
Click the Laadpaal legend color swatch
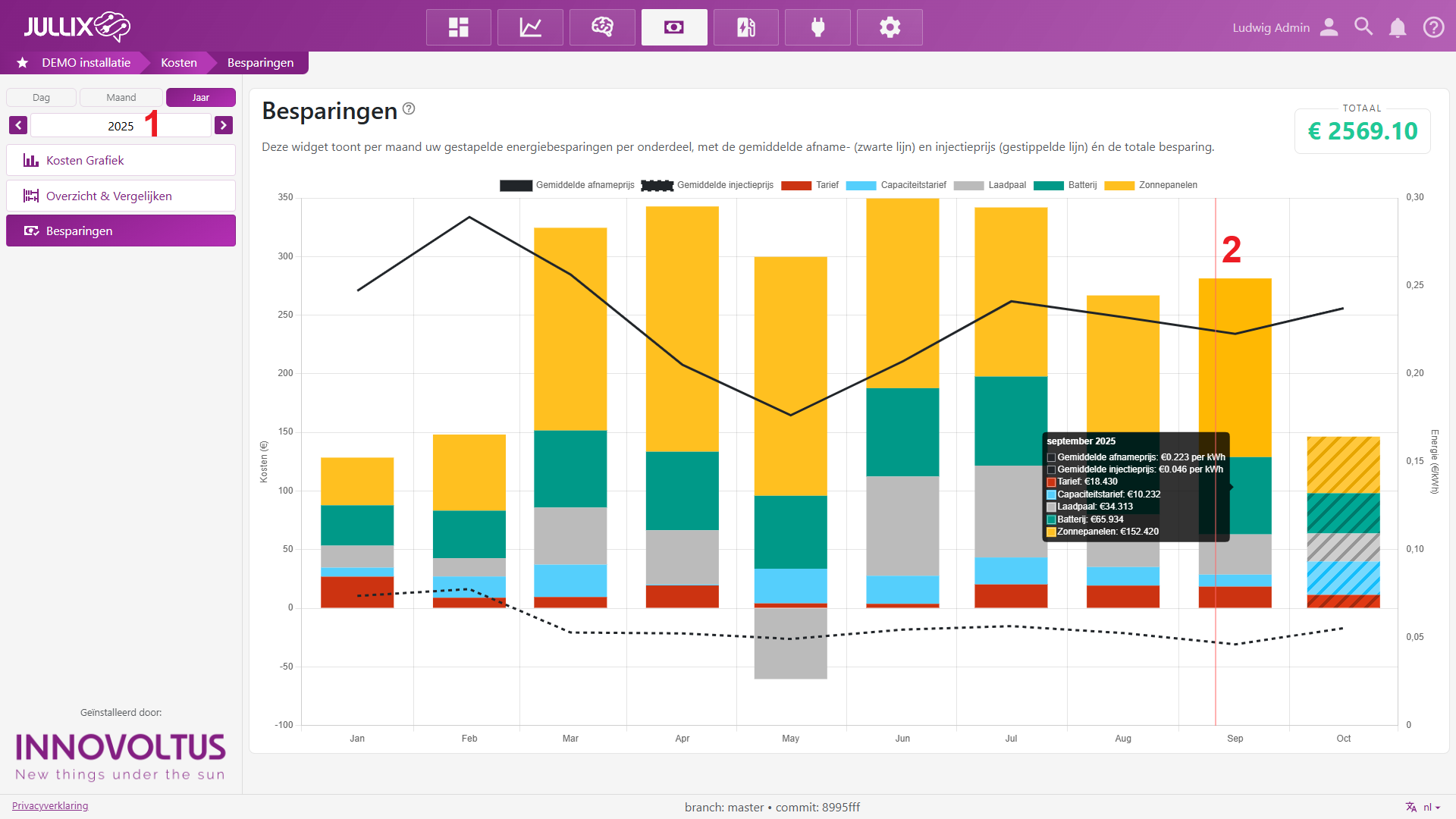pos(968,185)
